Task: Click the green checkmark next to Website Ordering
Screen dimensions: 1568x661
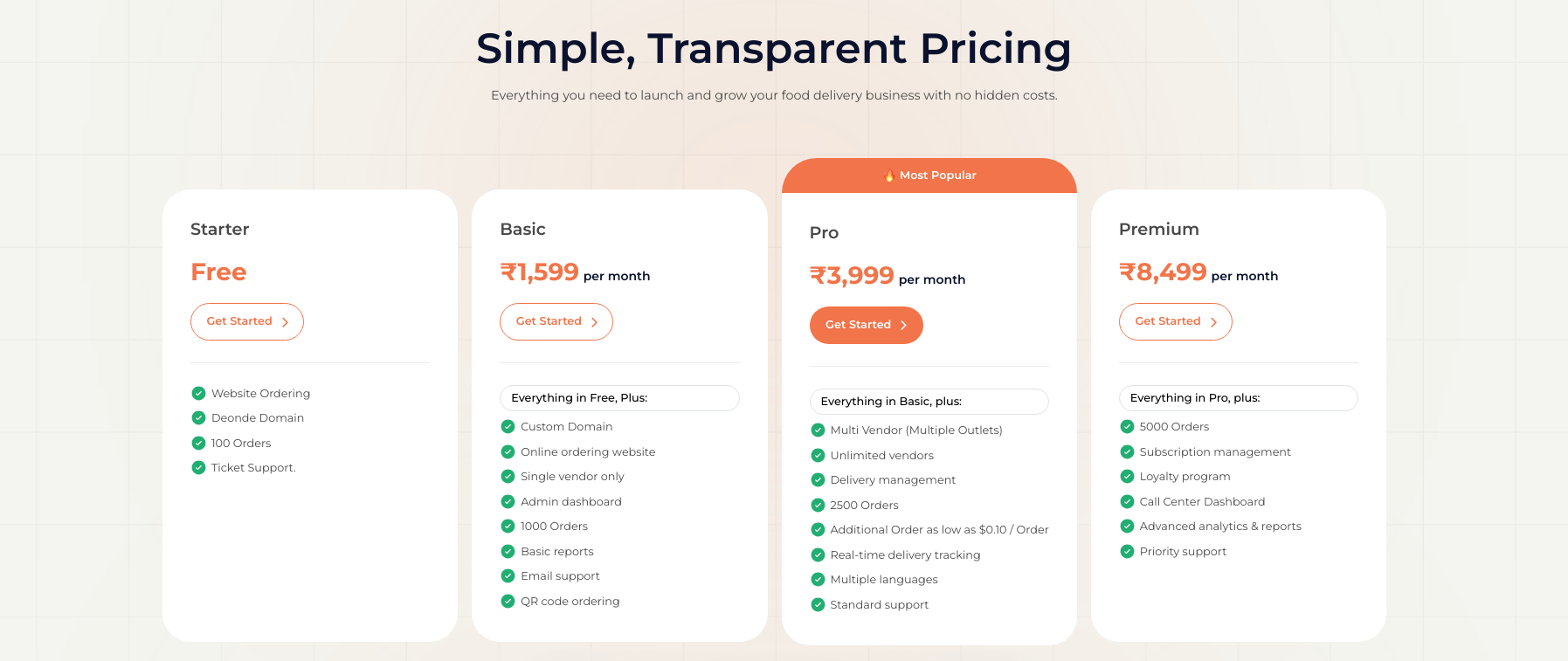Action: pyautogui.click(x=198, y=393)
